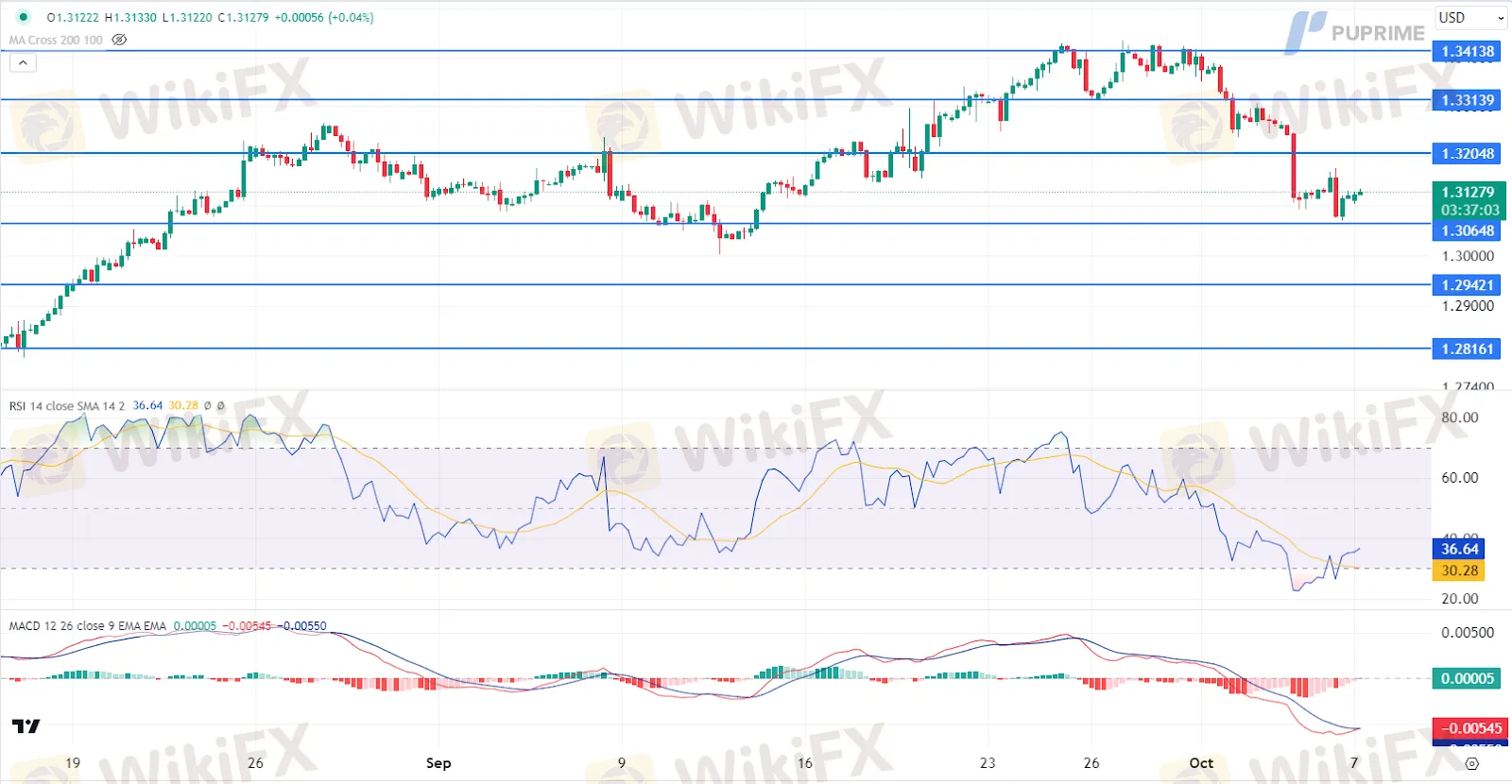
Task: Click the 1.30648 price level label
Action: [x=1467, y=230]
